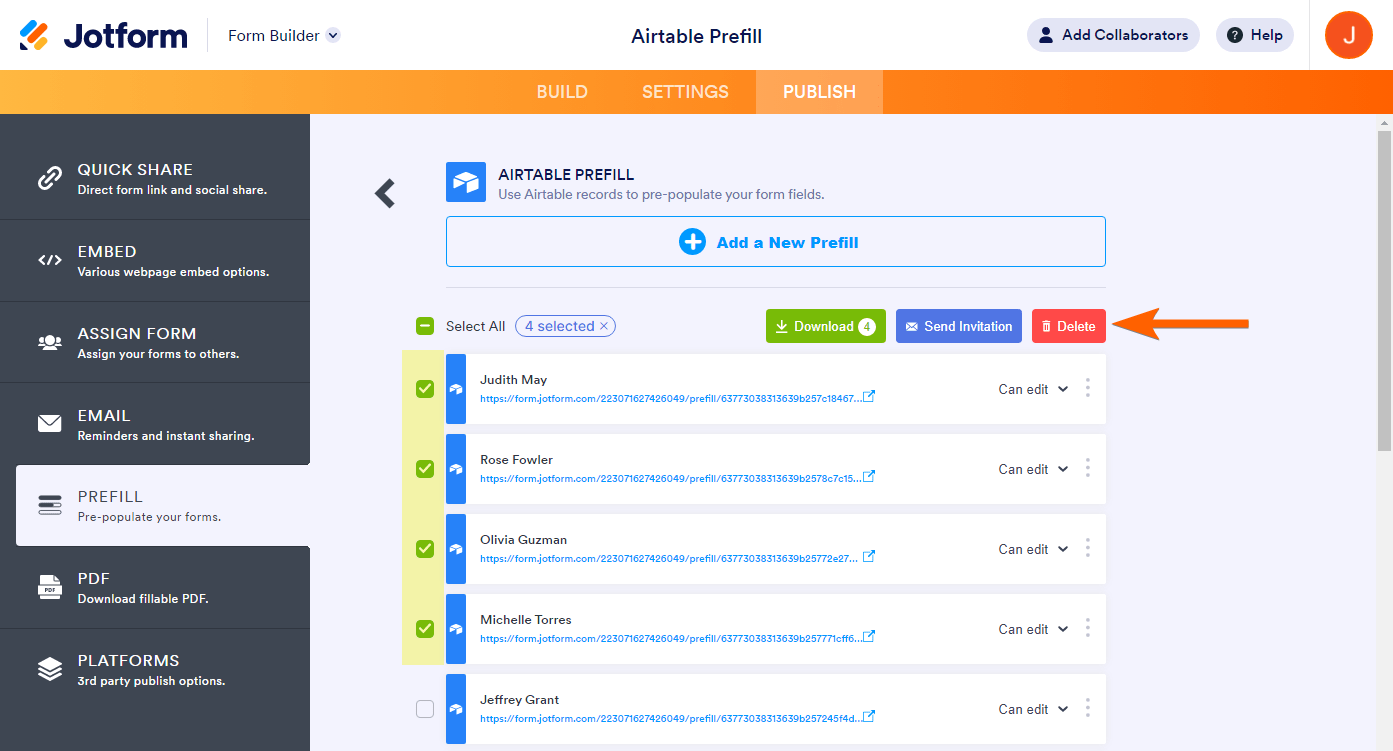Open Rose Fowler's prefill URL

[670, 478]
